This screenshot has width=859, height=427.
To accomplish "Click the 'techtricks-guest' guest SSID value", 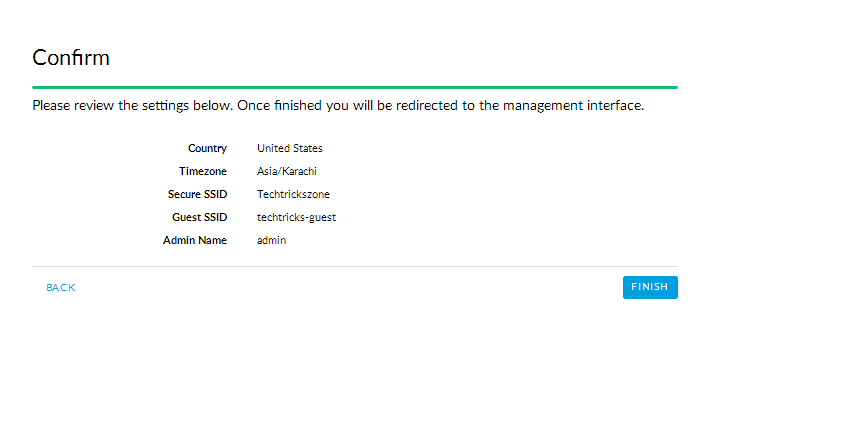I will pos(296,217).
